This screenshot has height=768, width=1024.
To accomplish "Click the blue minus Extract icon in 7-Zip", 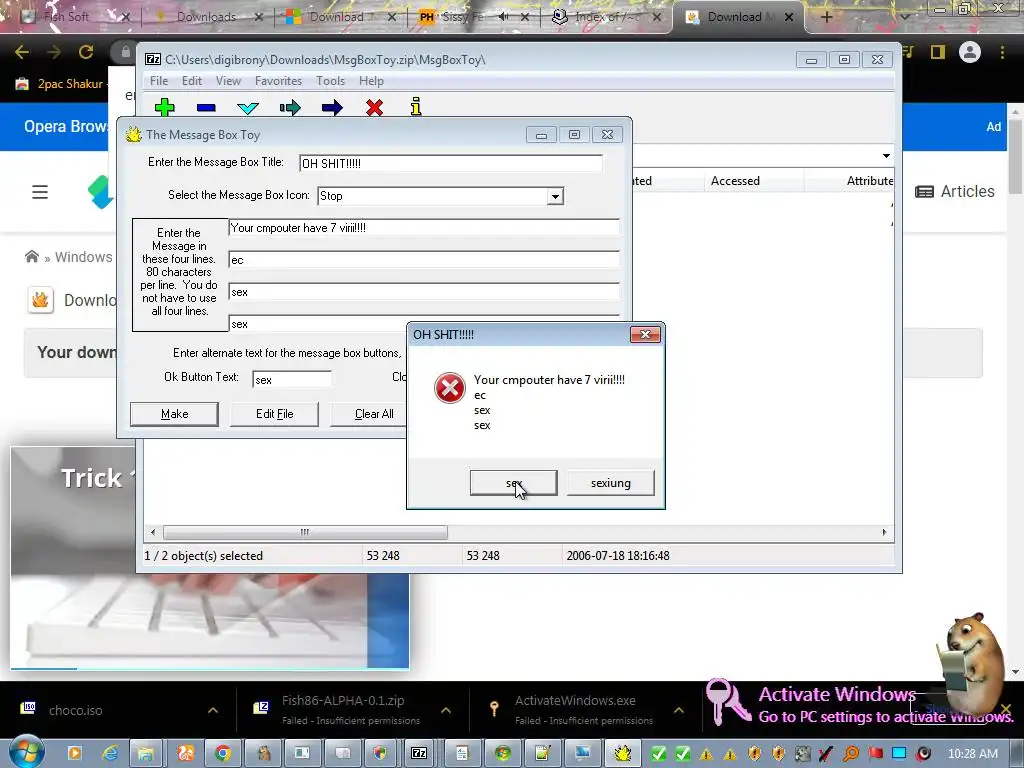I will [206, 108].
